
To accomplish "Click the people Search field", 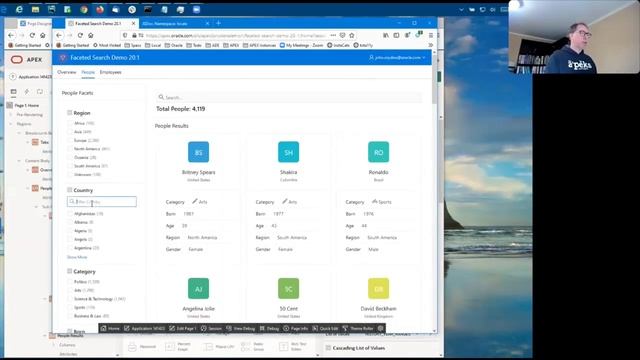I will pyautogui.click(x=289, y=97).
